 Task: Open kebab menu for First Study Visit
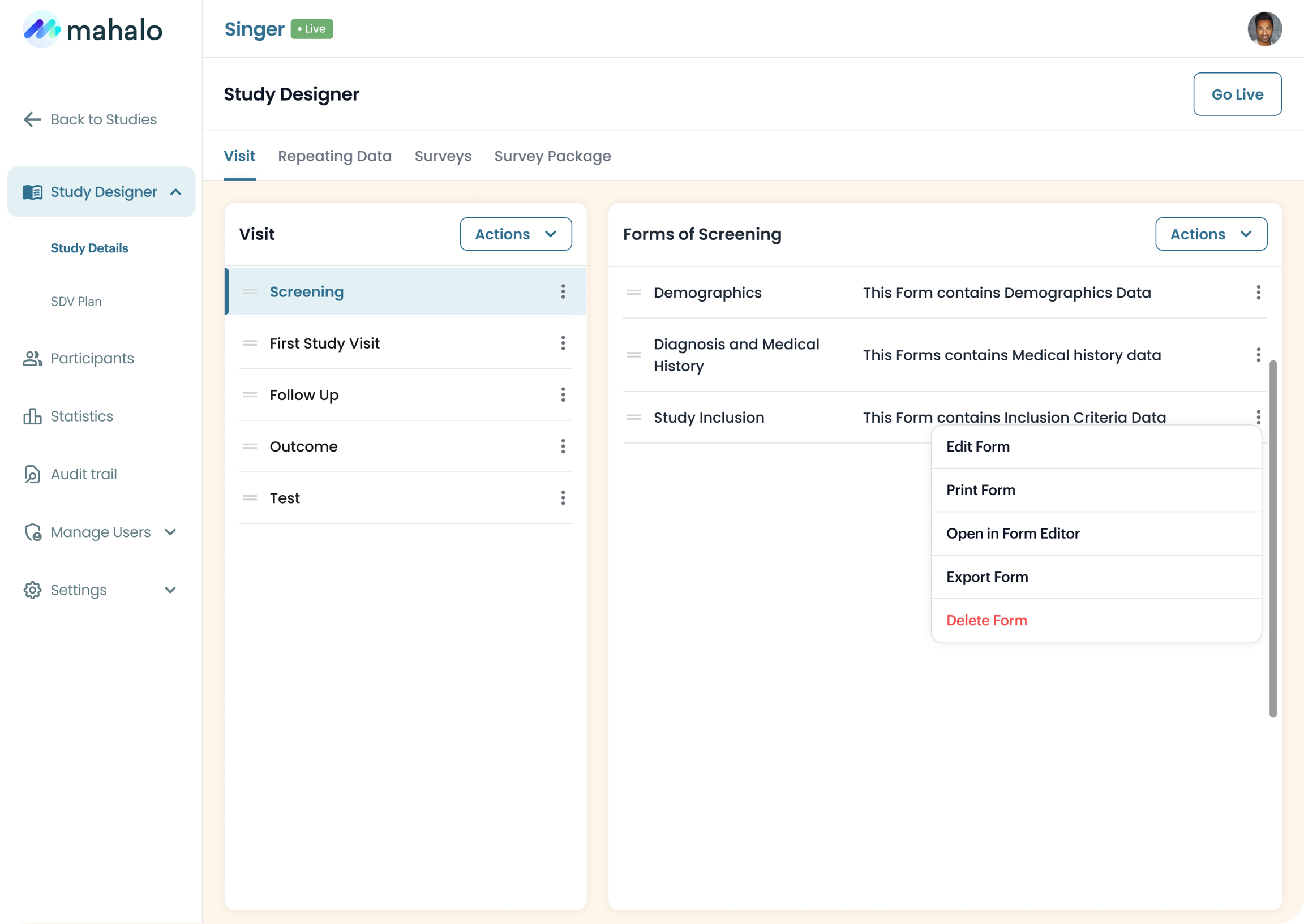tap(563, 343)
